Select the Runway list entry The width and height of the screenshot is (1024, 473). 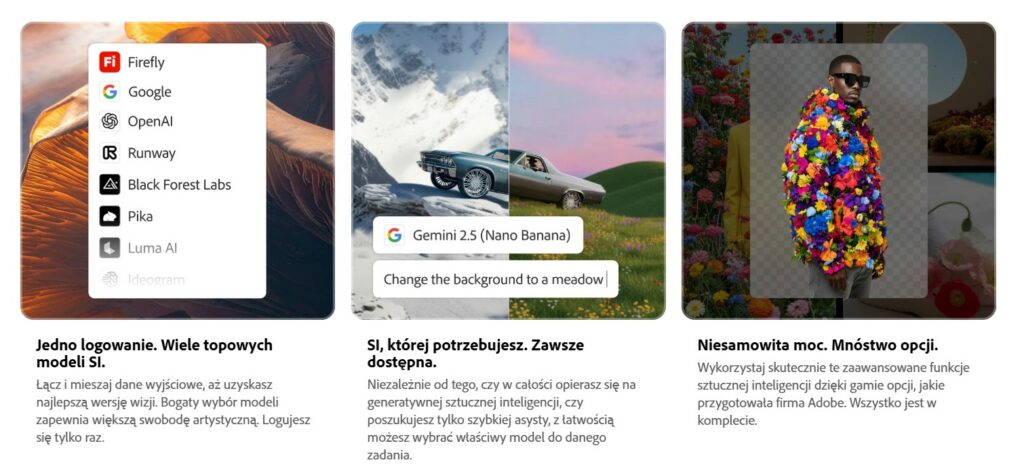click(x=177, y=153)
